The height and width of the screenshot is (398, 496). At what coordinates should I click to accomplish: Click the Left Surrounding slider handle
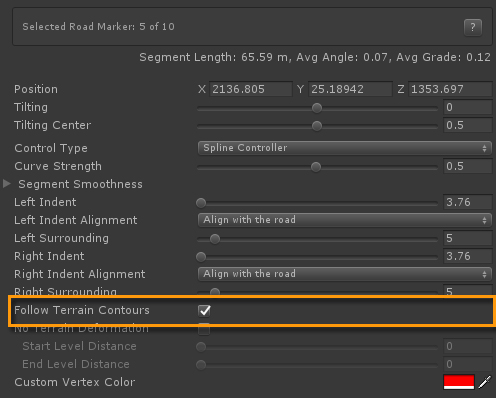tap(215, 239)
